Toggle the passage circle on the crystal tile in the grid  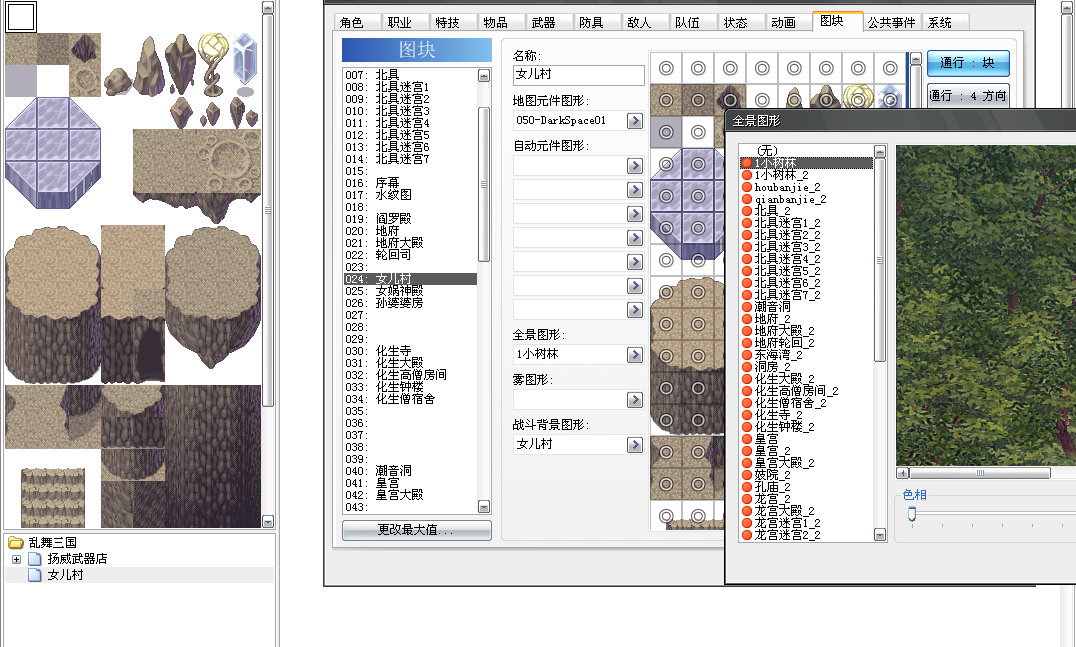[890, 100]
